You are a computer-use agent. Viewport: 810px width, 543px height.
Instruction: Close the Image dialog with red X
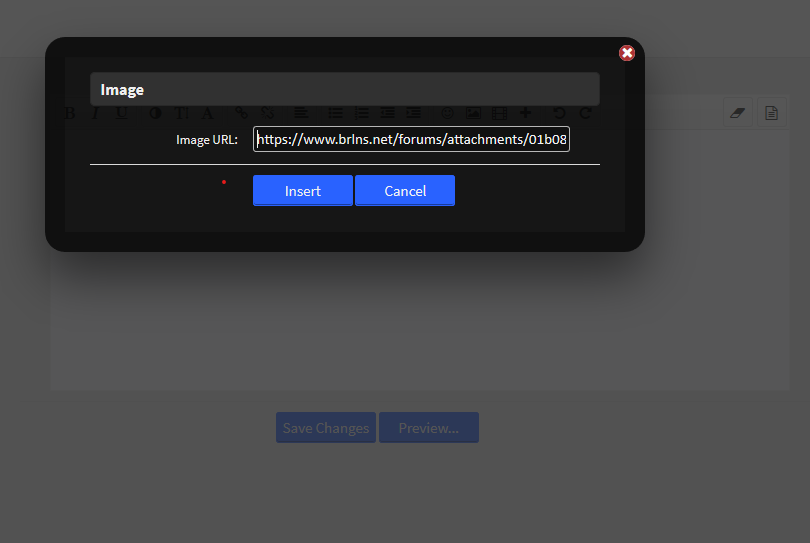[x=627, y=53]
